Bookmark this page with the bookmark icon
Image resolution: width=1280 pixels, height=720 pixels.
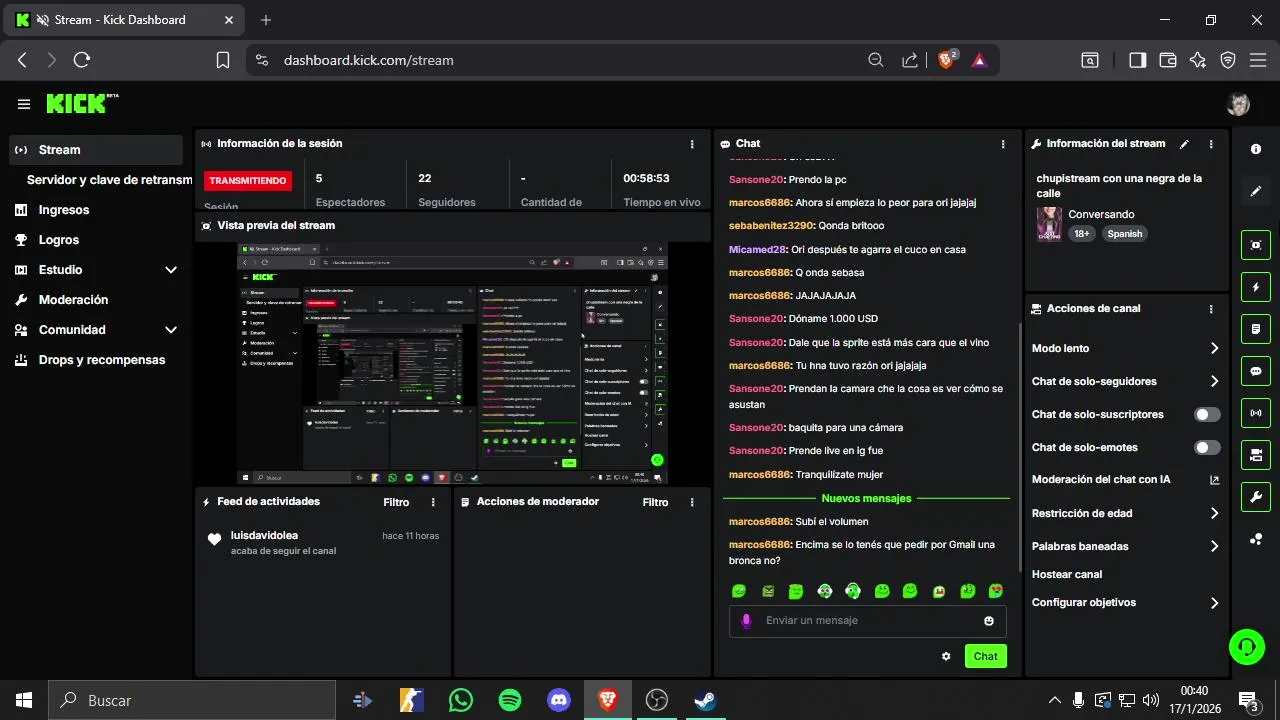pos(223,60)
